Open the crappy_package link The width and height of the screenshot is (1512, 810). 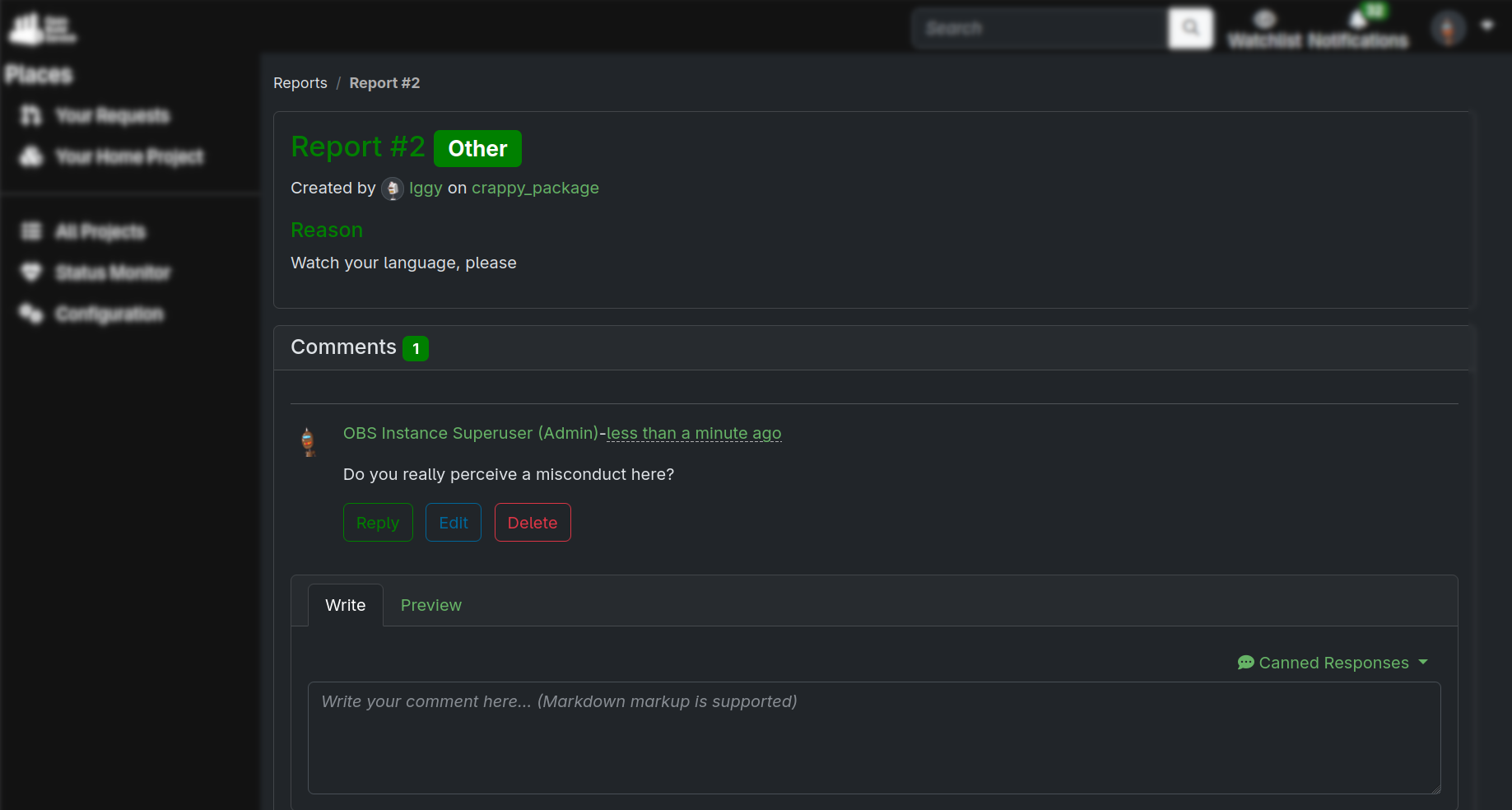(535, 188)
